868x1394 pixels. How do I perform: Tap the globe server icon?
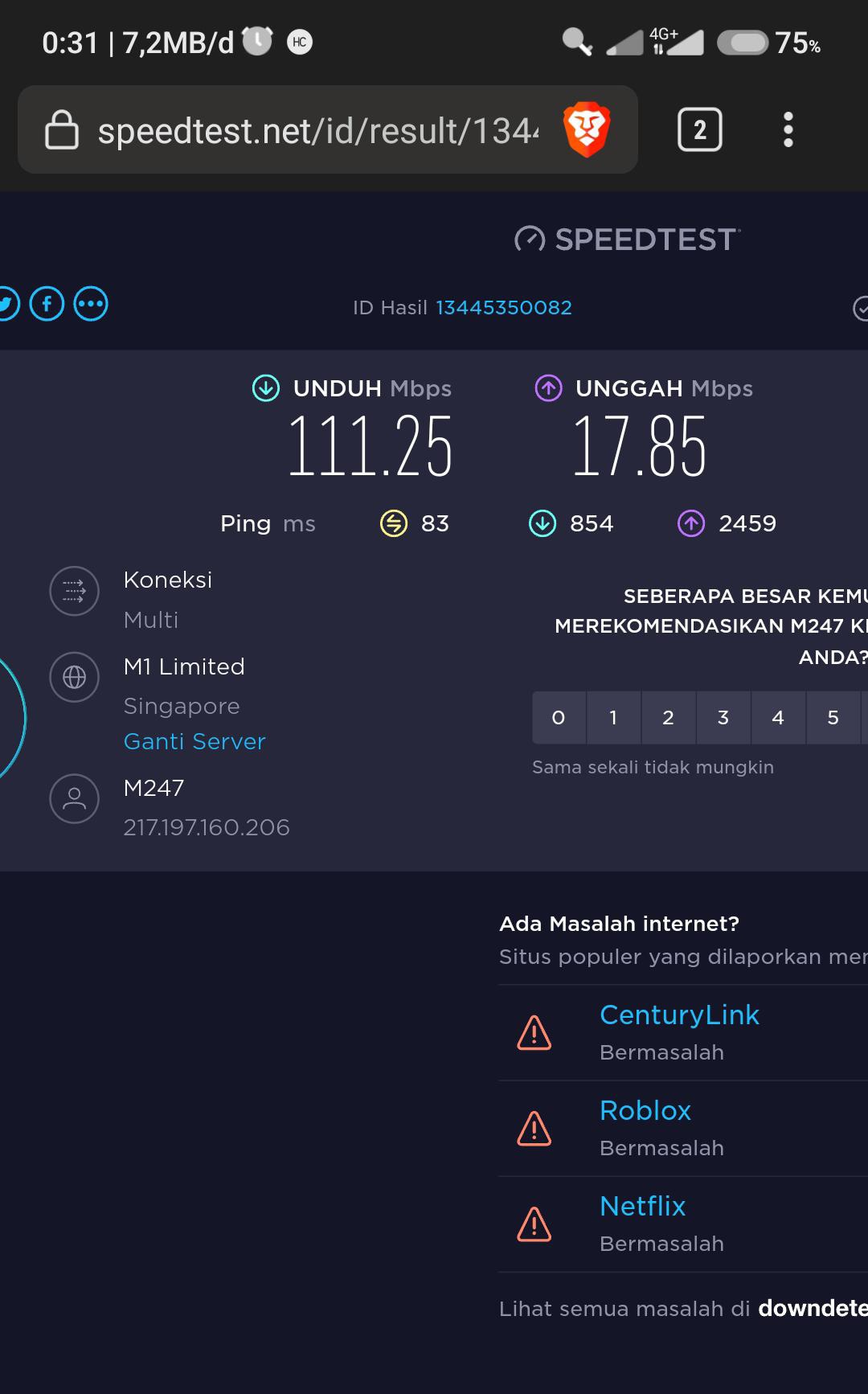pyautogui.click(x=74, y=677)
